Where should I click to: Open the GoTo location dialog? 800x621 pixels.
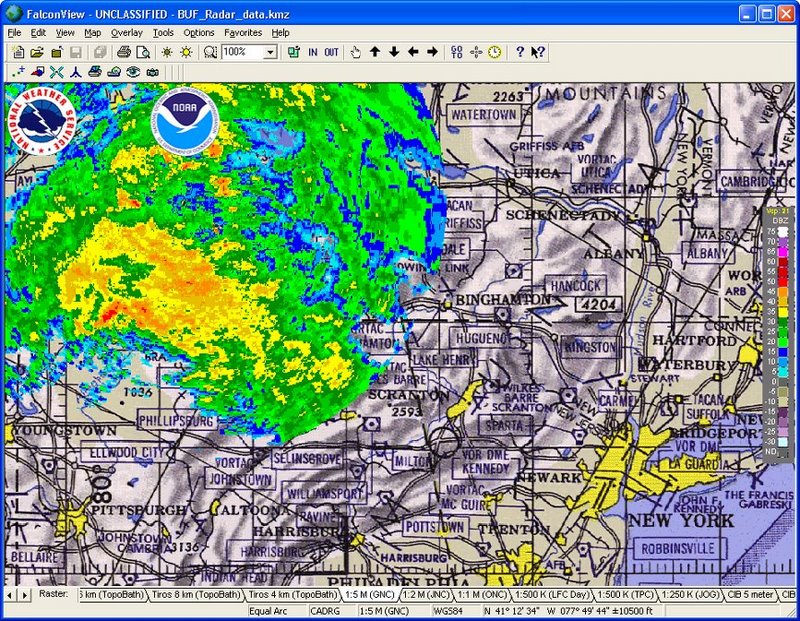[x=456, y=51]
